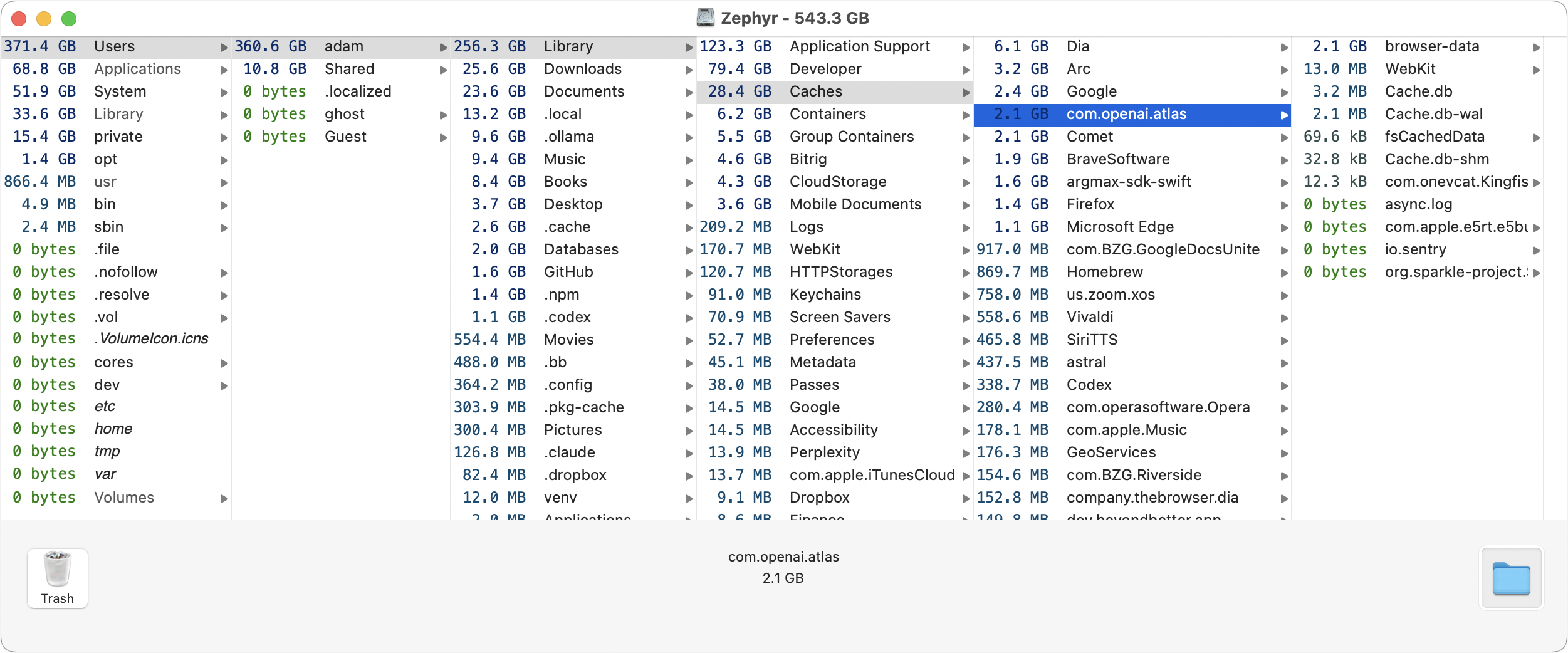1568x653 pixels.
Task: Expand the Dia cache folder arrow
Action: tap(1284, 47)
